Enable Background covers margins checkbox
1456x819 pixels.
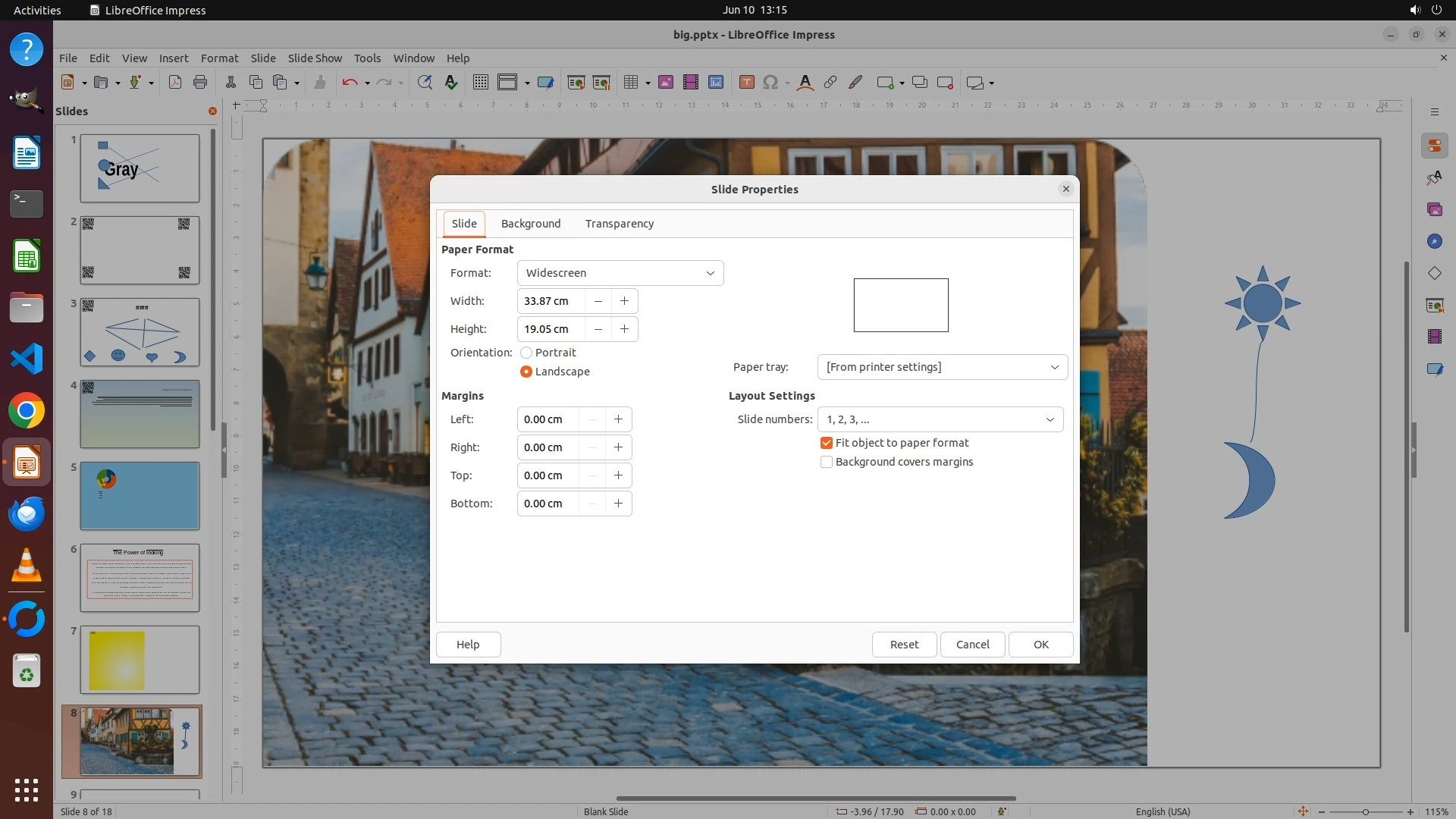point(827,462)
